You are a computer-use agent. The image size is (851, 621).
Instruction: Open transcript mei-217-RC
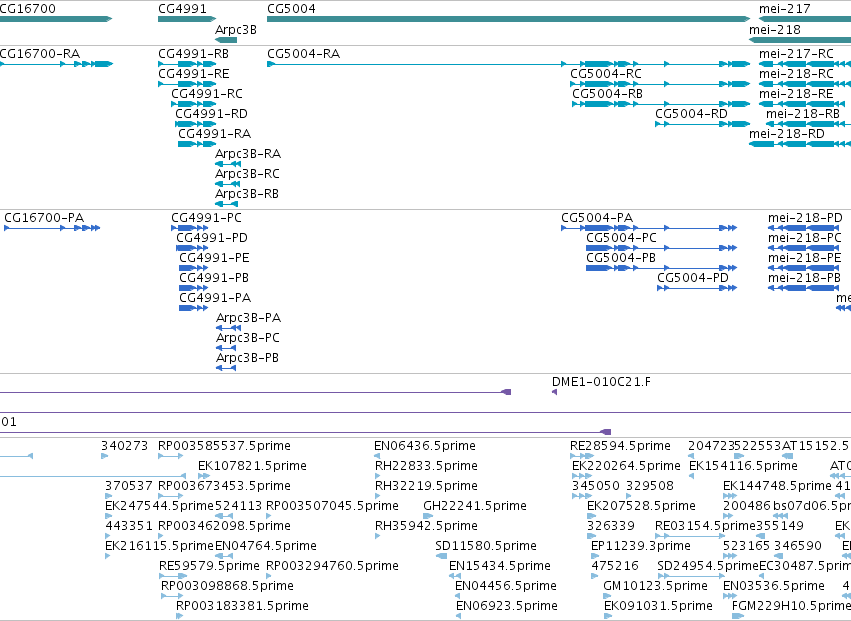click(796, 54)
